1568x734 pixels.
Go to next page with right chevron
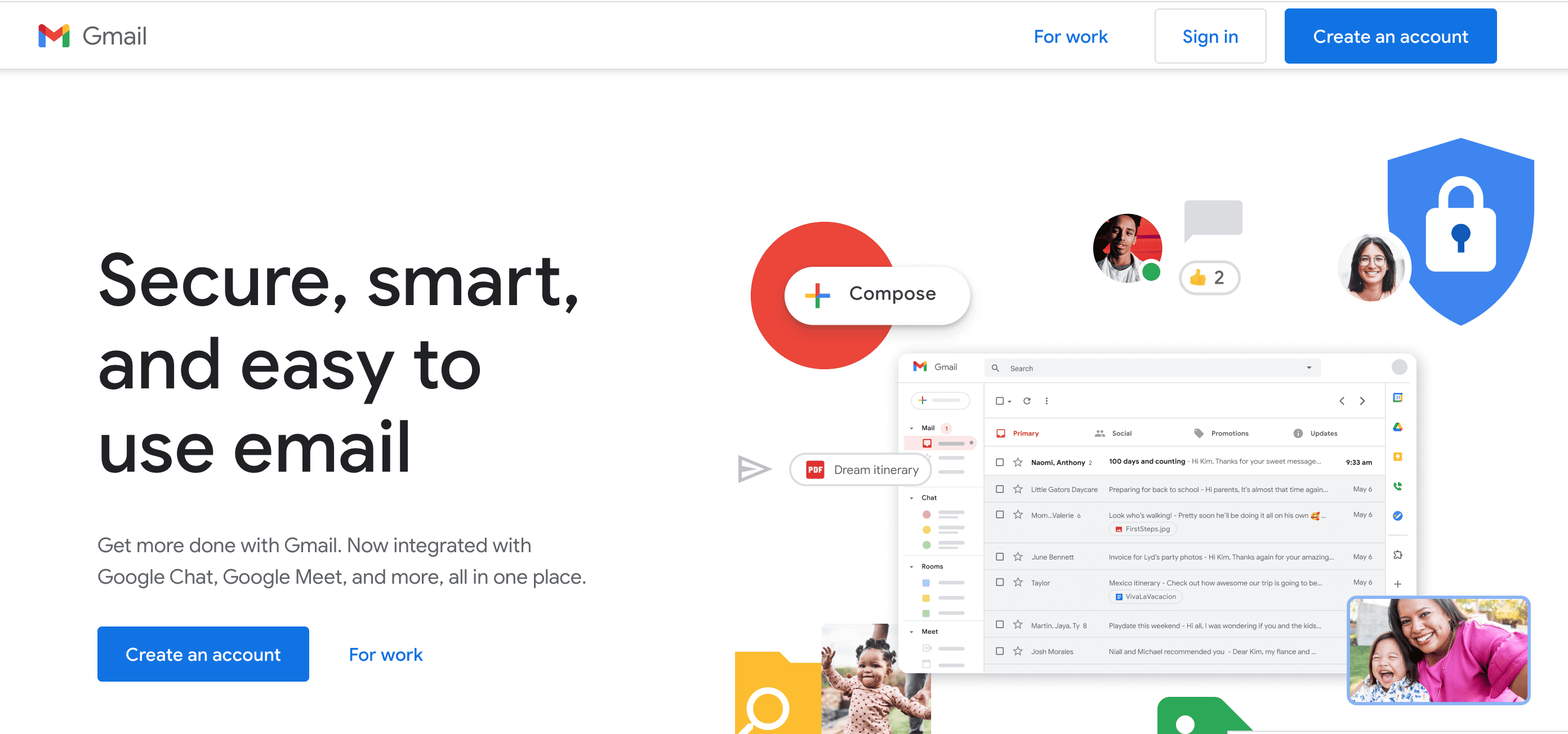[x=1362, y=401]
